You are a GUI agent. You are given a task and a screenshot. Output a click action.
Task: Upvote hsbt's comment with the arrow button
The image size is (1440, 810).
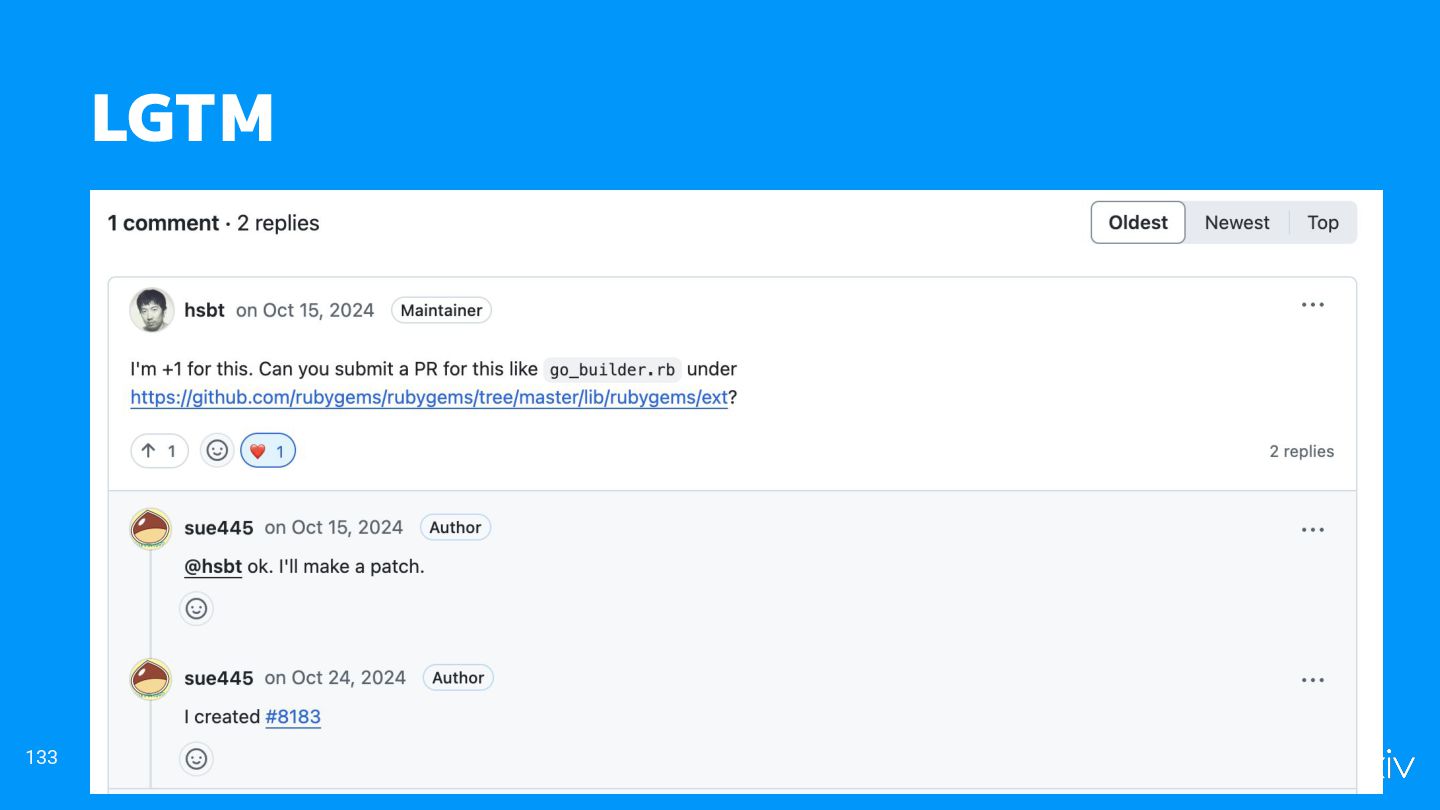pos(160,451)
